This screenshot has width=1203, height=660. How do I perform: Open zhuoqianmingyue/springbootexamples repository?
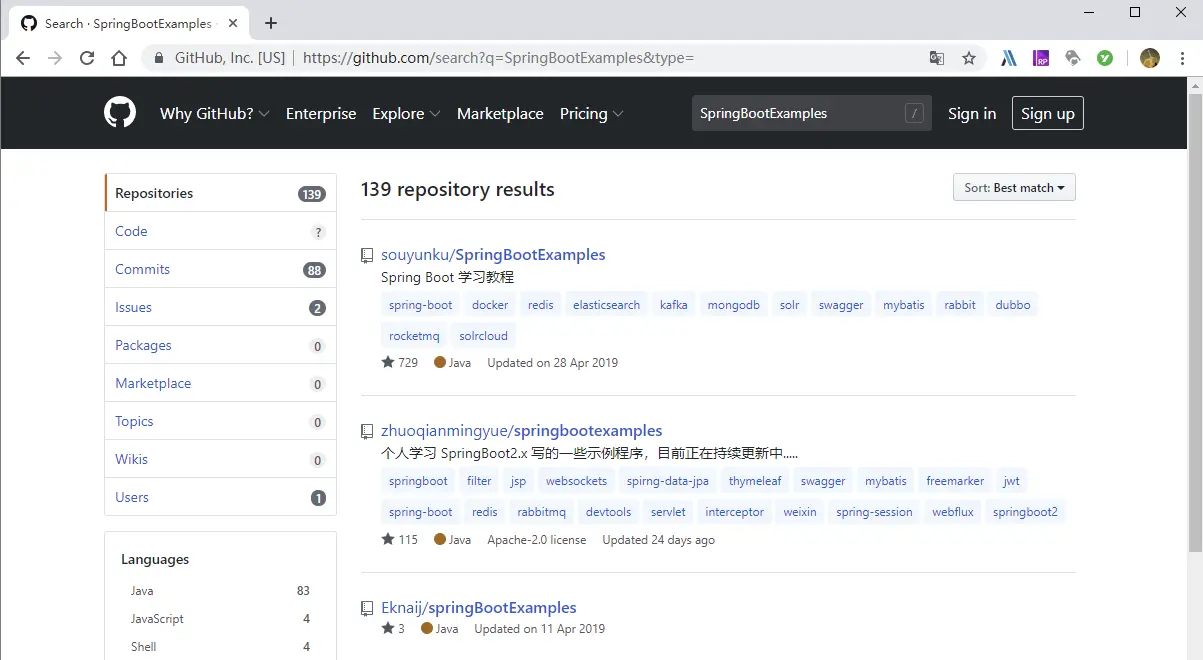(521, 431)
